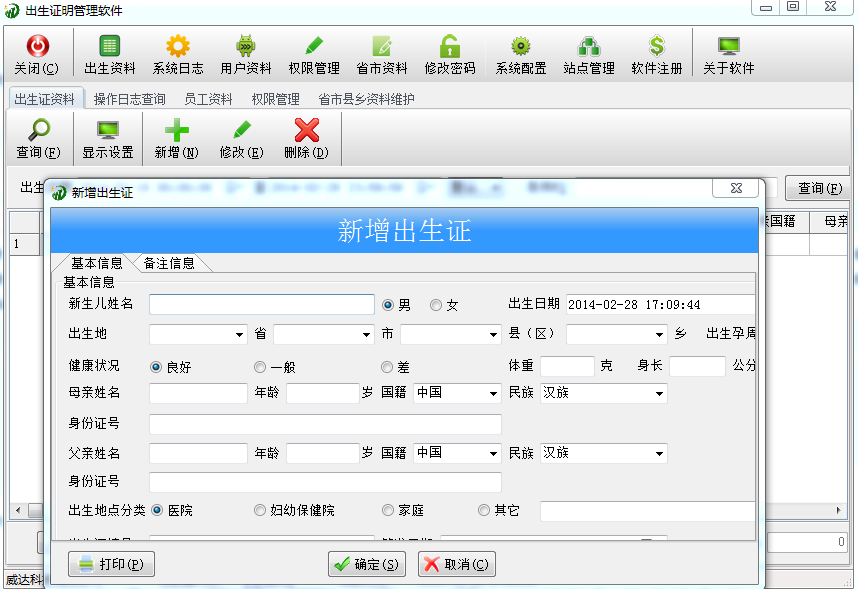
Task: Open 权限管理 pencil icon in the main toolbar
Action: [x=314, y=46]
